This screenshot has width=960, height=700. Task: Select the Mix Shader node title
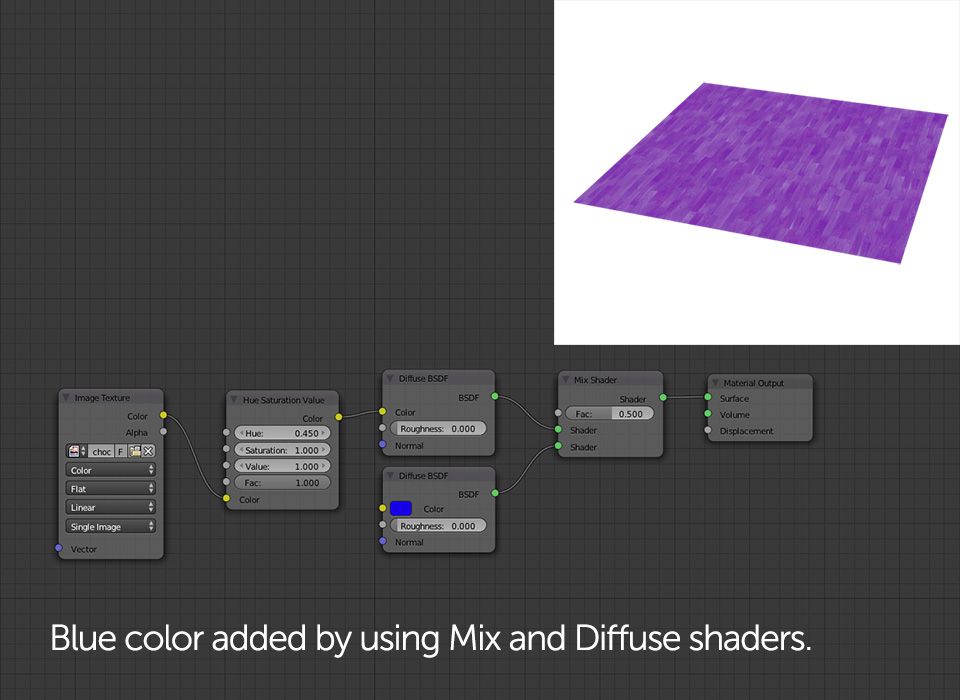pos(595,380)
